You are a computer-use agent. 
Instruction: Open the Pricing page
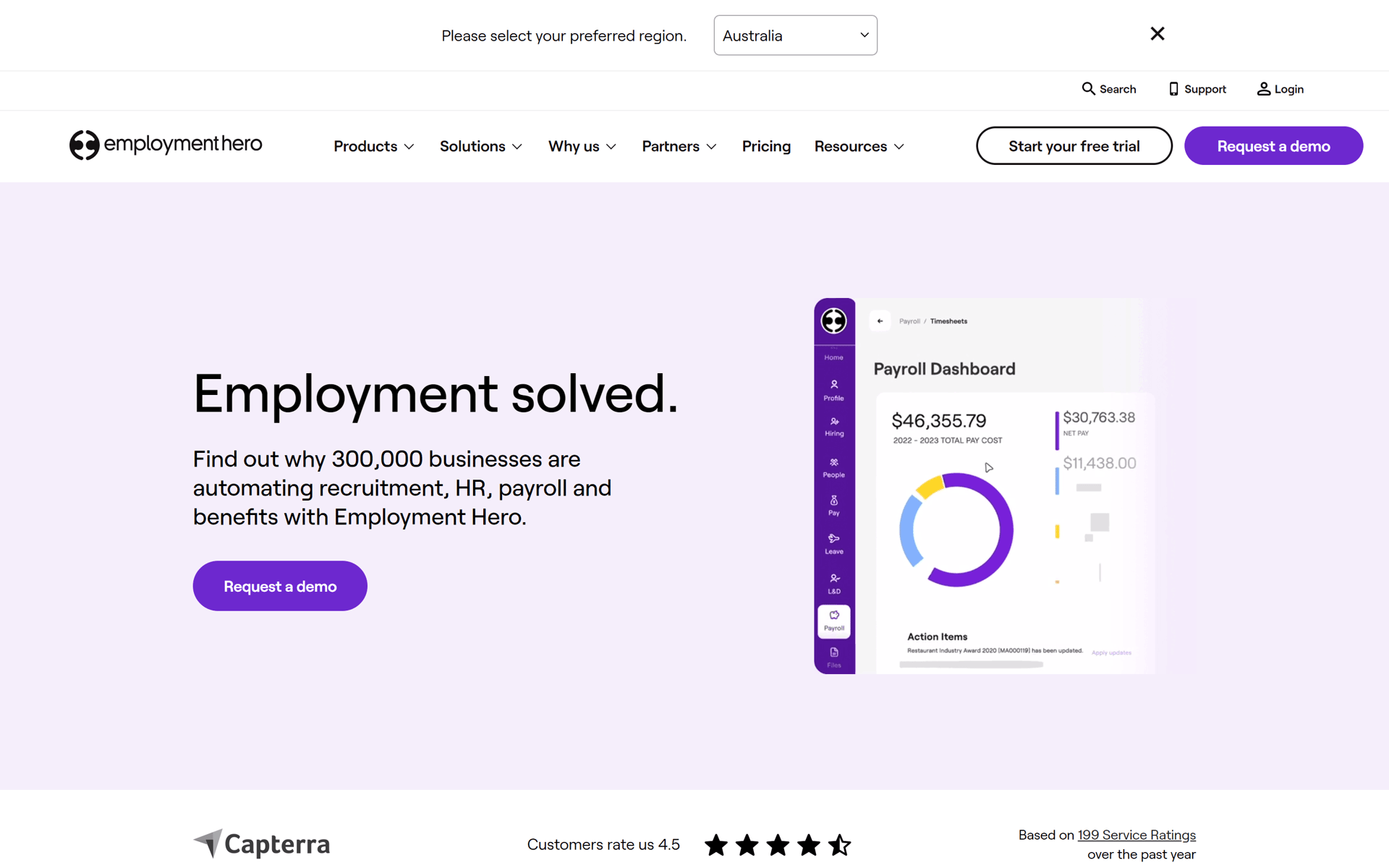pos(766,146)
